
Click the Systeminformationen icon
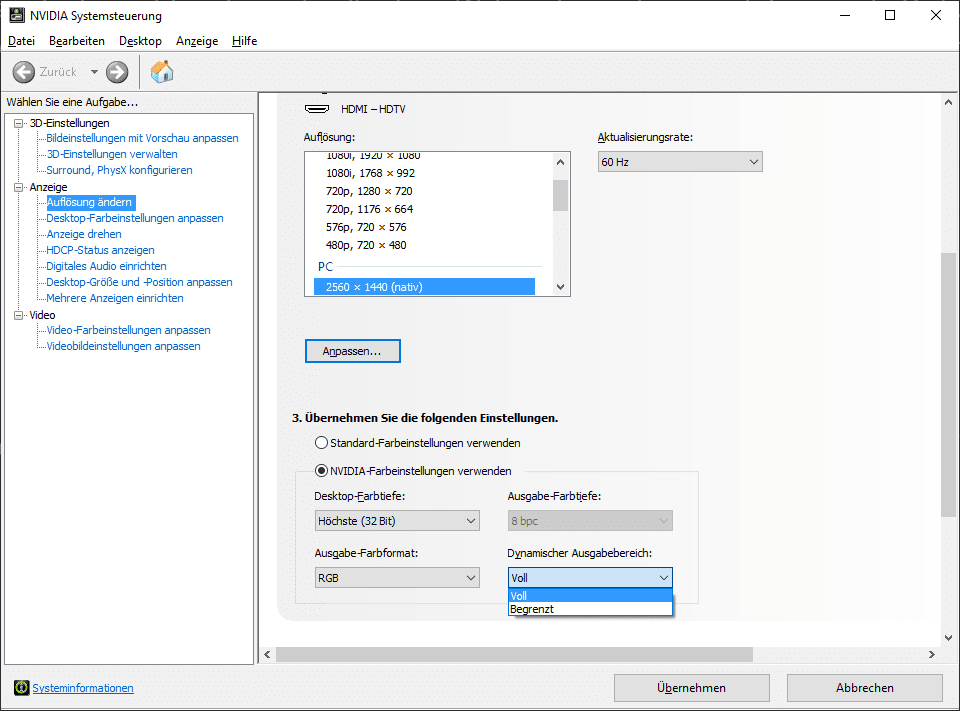[x=21, y=688]
